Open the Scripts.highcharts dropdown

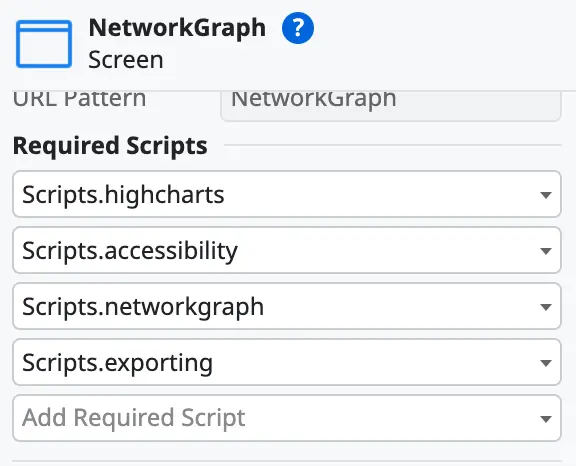click(287, 194)
